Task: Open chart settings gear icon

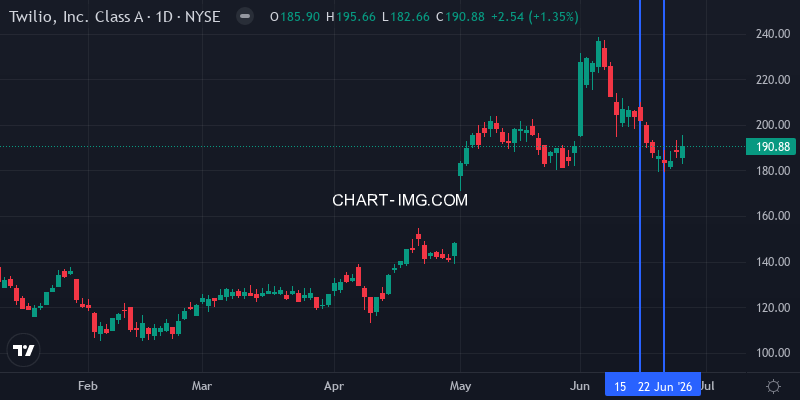Action: pyautogui.click(x=773, y=386)
